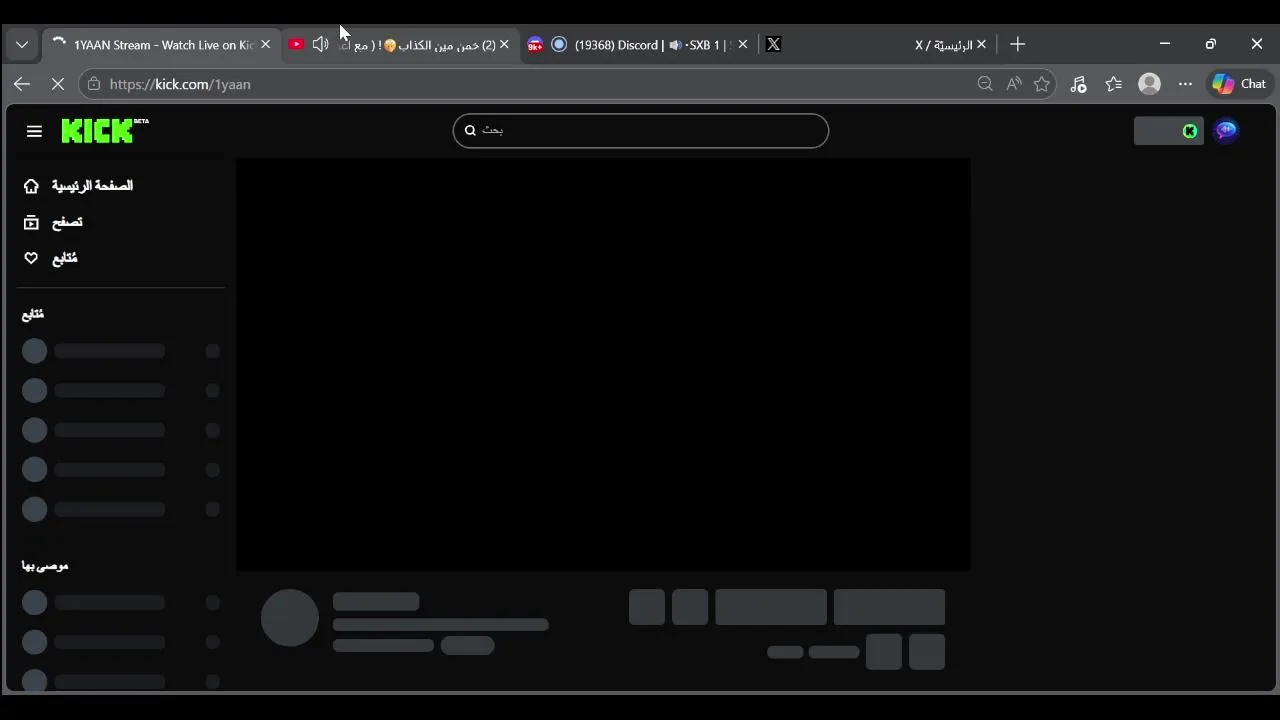Image resolution: width=1280 pixels, height=720 pixels.
Task: Open read aloud in address bar
Action: 1014,84
